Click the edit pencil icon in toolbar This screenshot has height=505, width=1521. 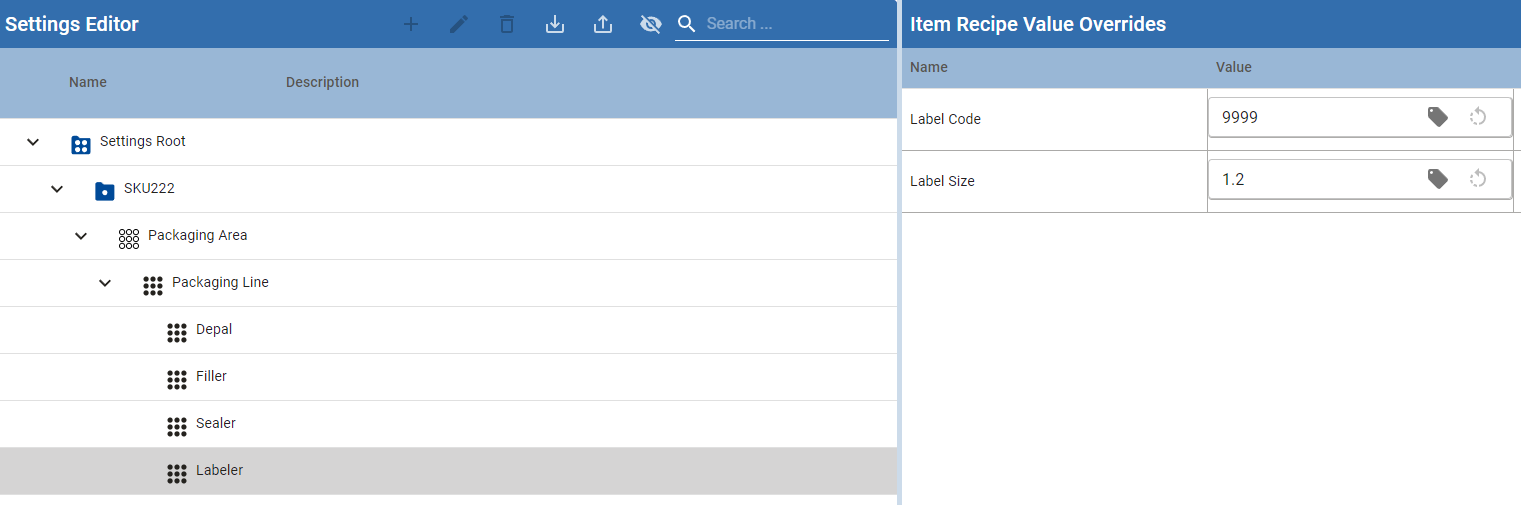pos(459,24)
